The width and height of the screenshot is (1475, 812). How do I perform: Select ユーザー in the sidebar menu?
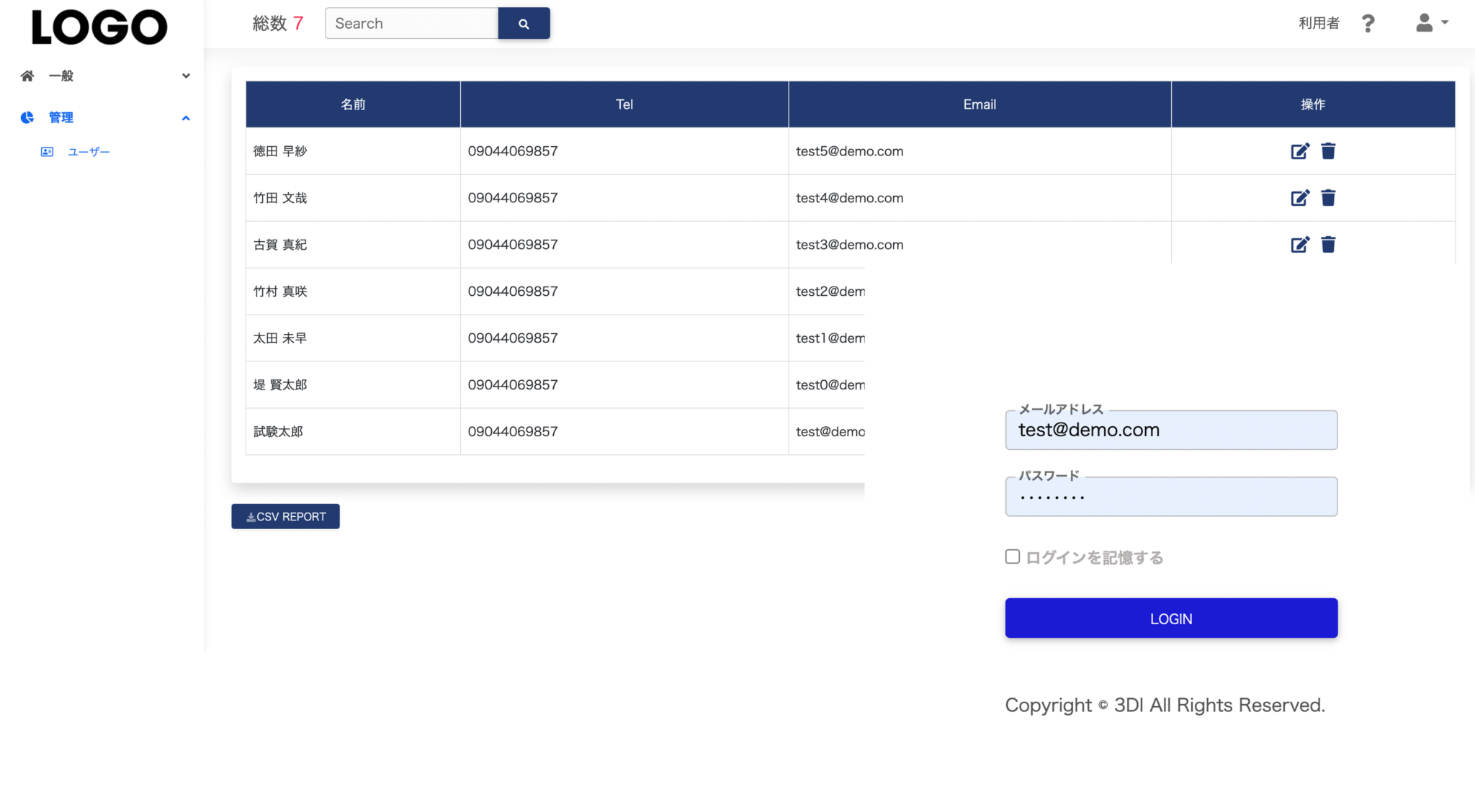[x=88, y=152]
